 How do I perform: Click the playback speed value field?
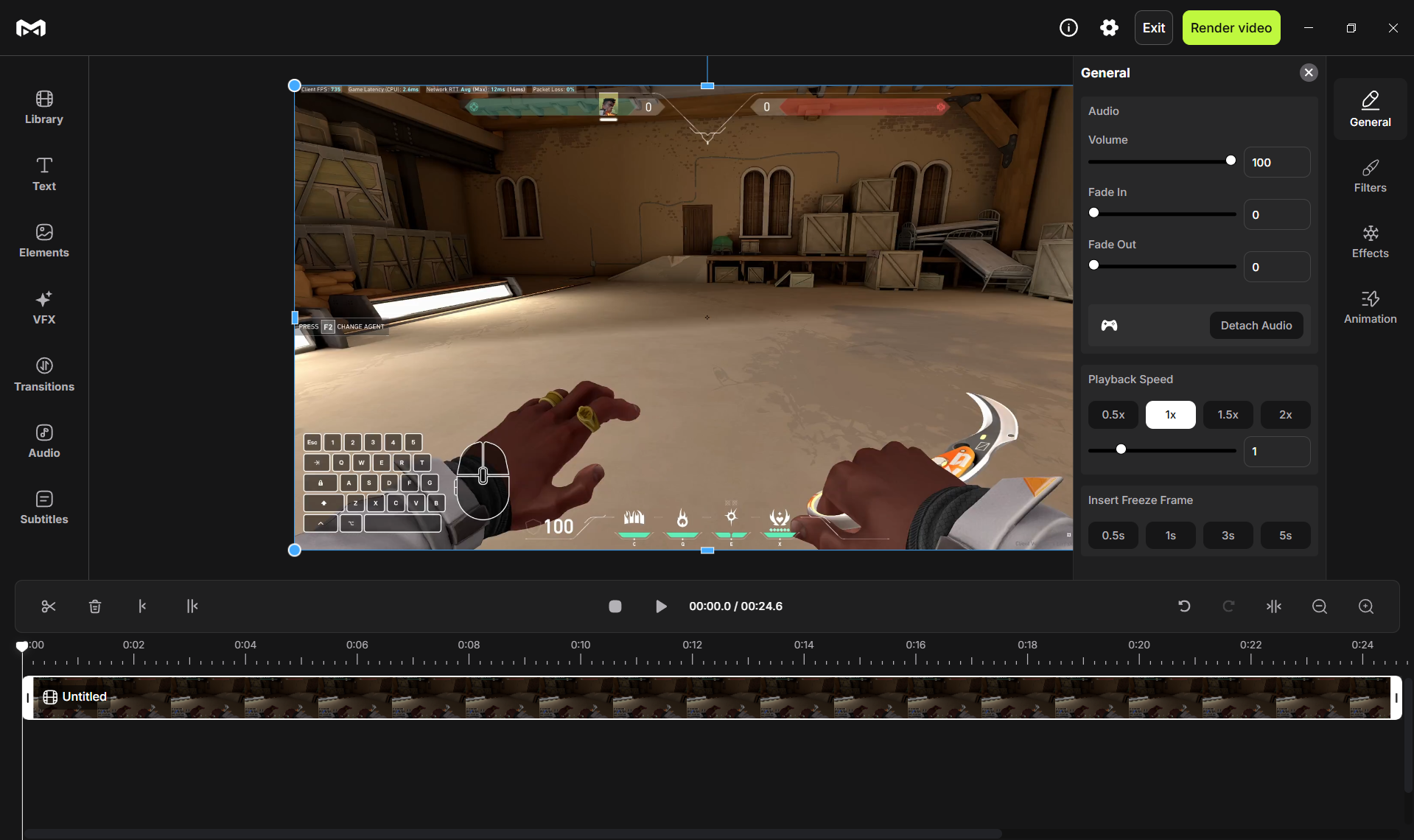1277,451
